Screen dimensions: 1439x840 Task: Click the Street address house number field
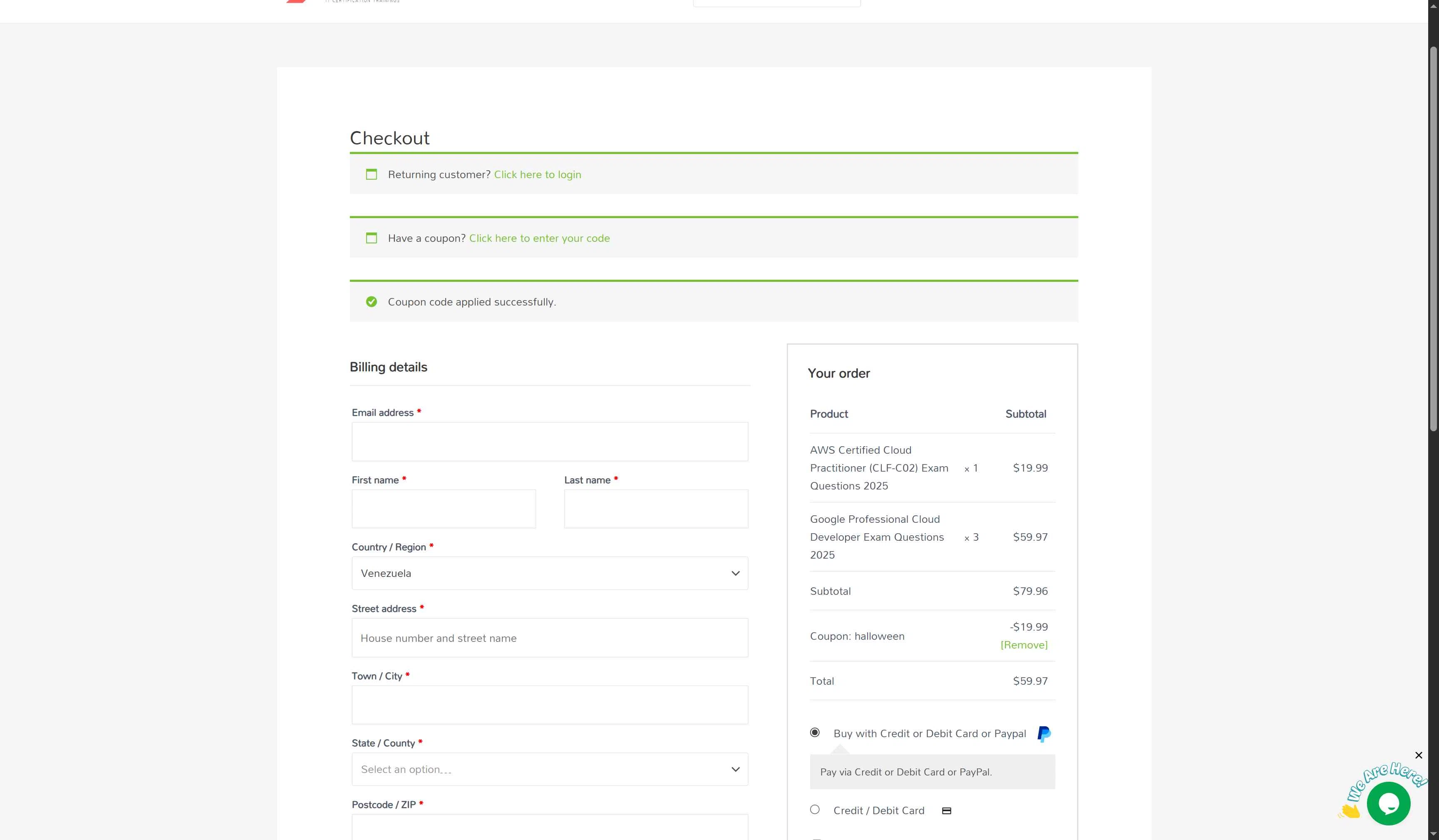(549, 637)
